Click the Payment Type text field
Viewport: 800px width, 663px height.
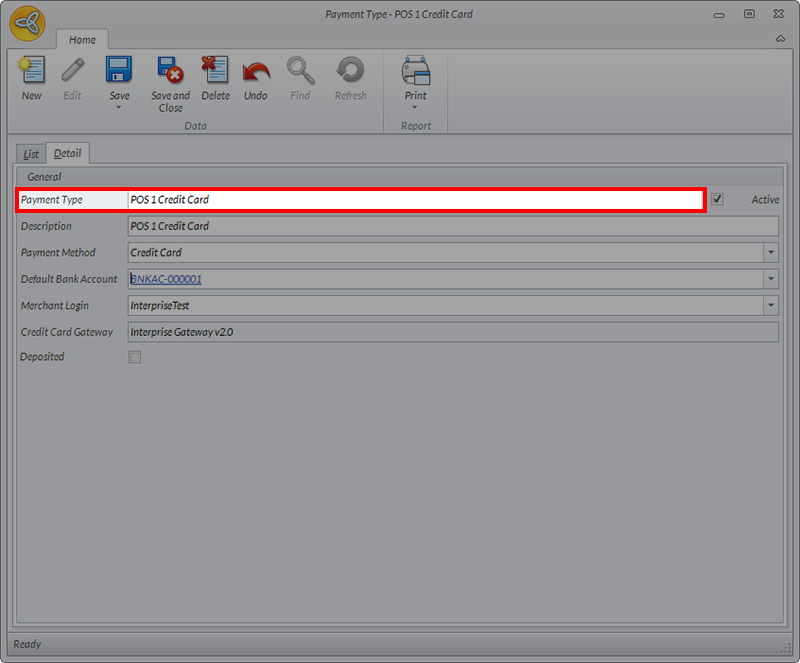[415, 200]
